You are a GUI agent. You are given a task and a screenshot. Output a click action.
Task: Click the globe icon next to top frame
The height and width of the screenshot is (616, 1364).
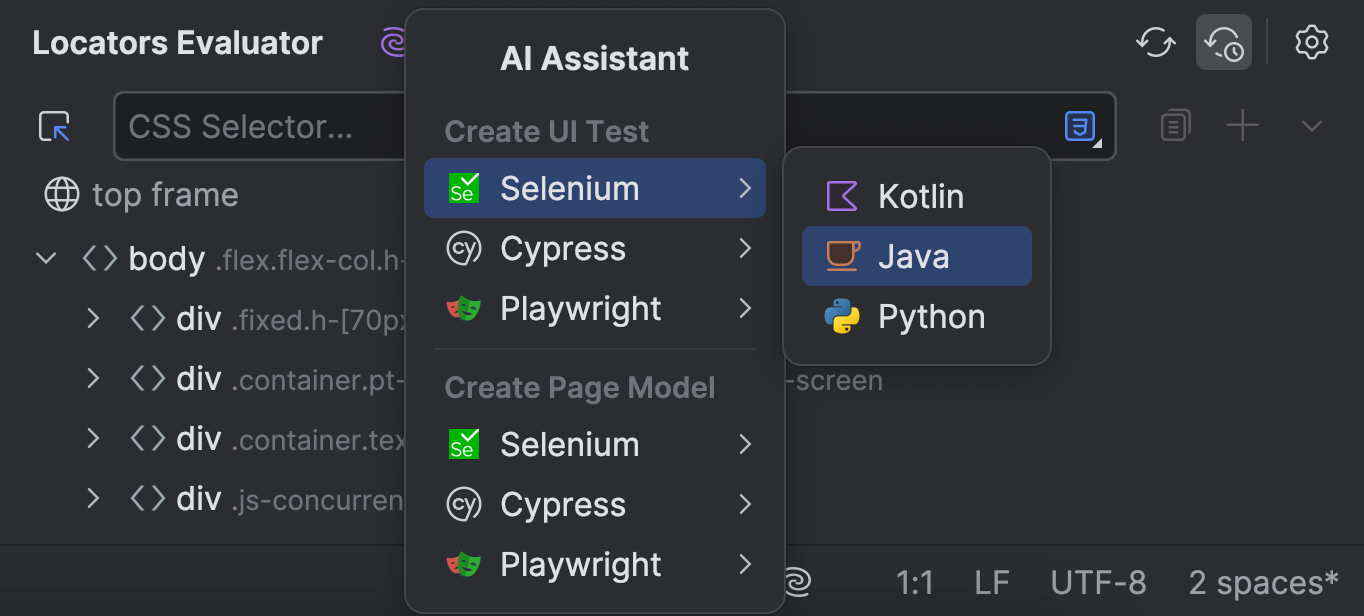[61, 194]
